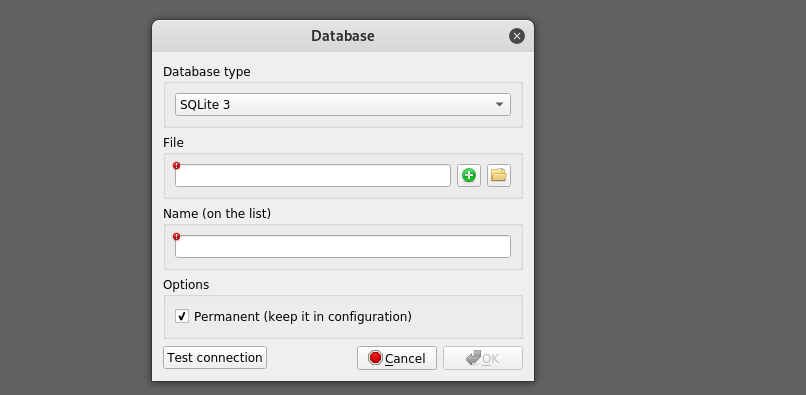Cancel the database dialog

click(397, 358)
